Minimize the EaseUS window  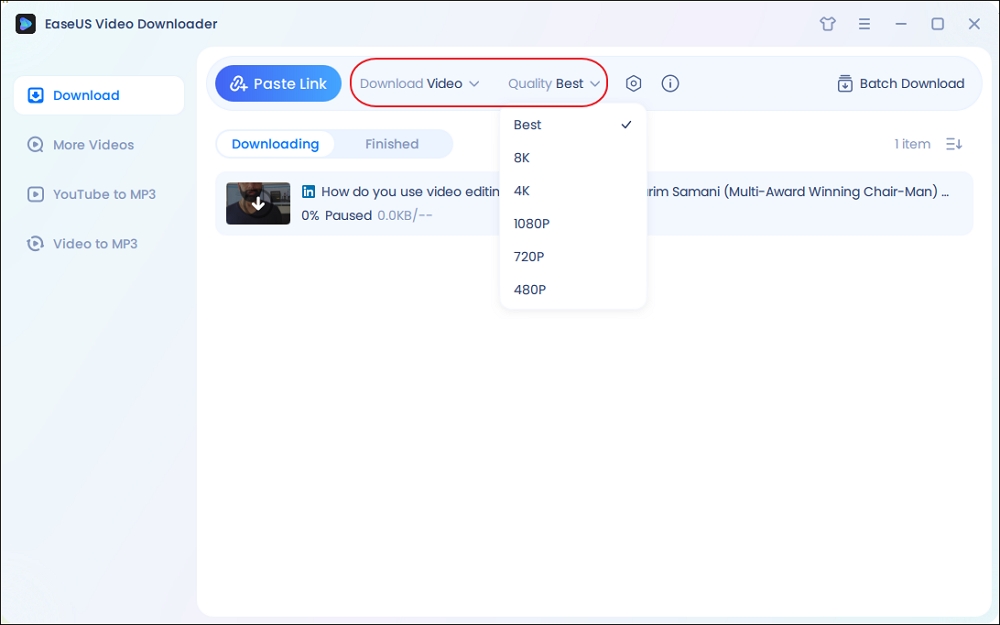(901, 24)
